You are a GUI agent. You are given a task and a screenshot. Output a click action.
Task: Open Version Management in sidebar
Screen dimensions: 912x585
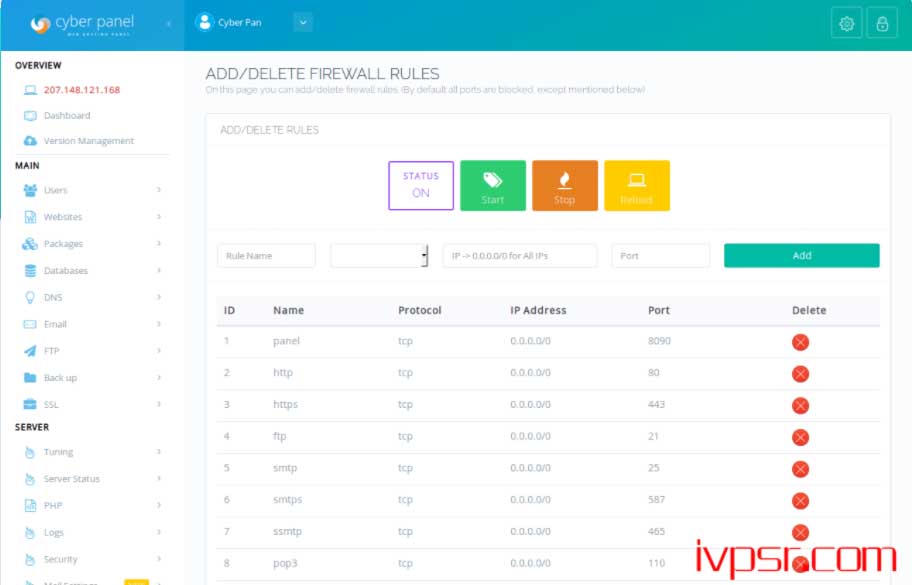(88, 141)
